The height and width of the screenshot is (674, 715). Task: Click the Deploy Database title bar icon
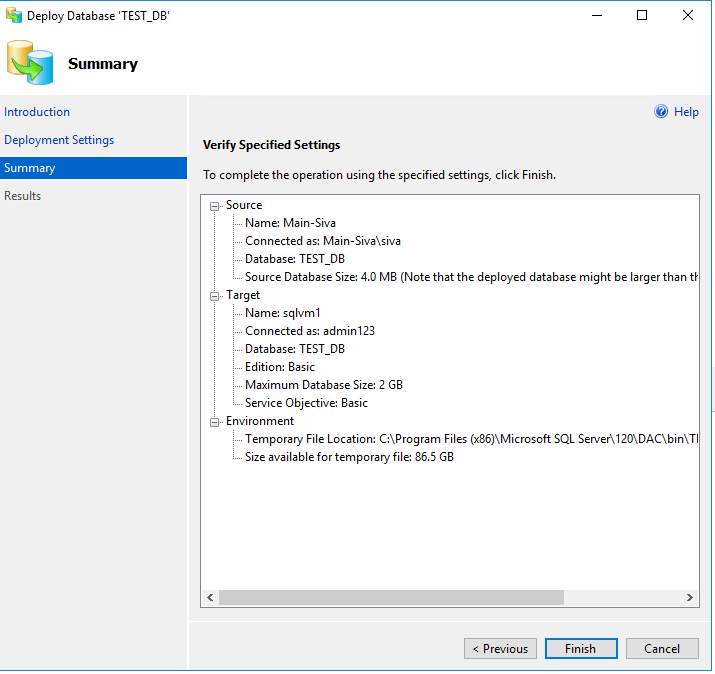[x=13, y=16]
